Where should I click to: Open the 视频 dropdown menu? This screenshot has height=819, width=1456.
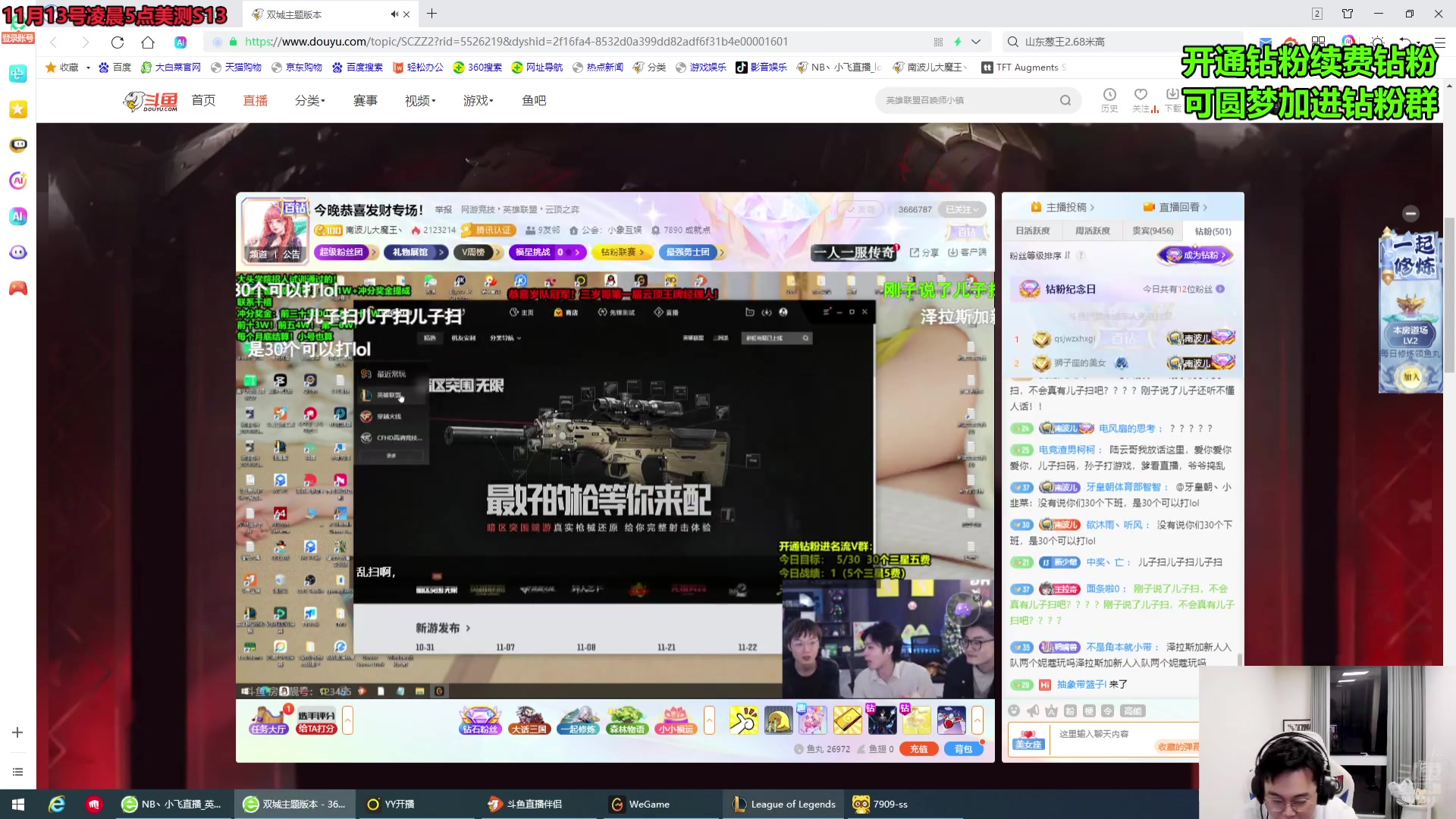tap(420, 100)
